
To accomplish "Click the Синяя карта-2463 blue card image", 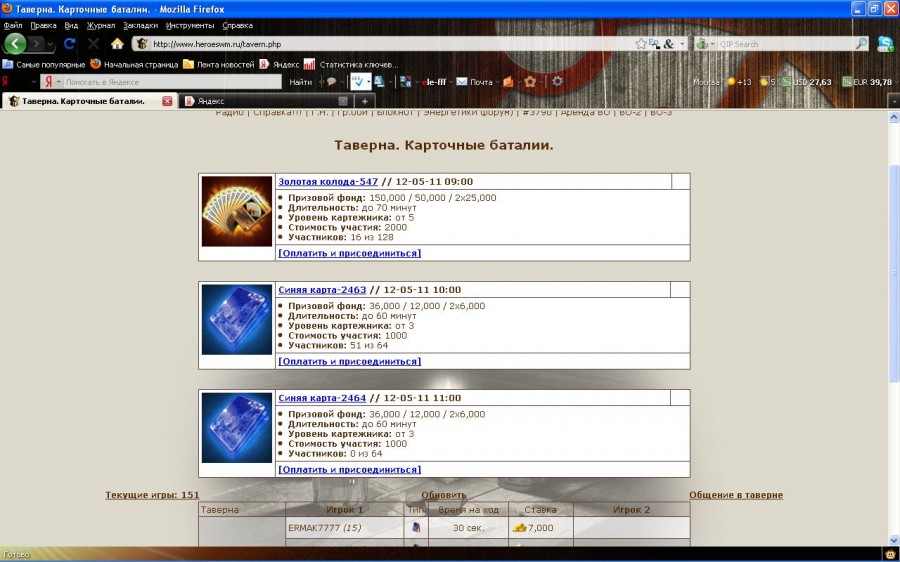I will pyautogui.click(x=237, y=320).
